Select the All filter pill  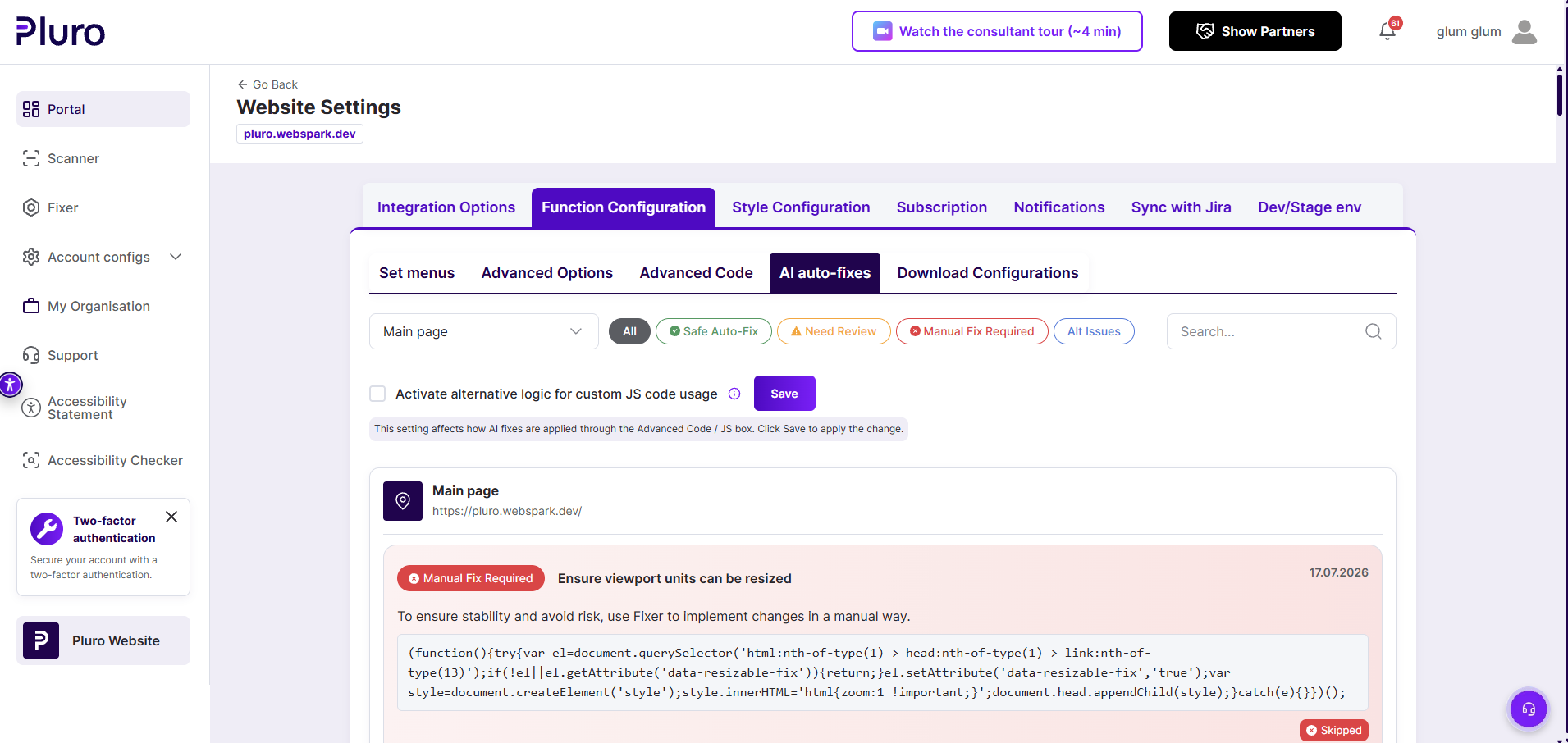click(x=629, y=331)
